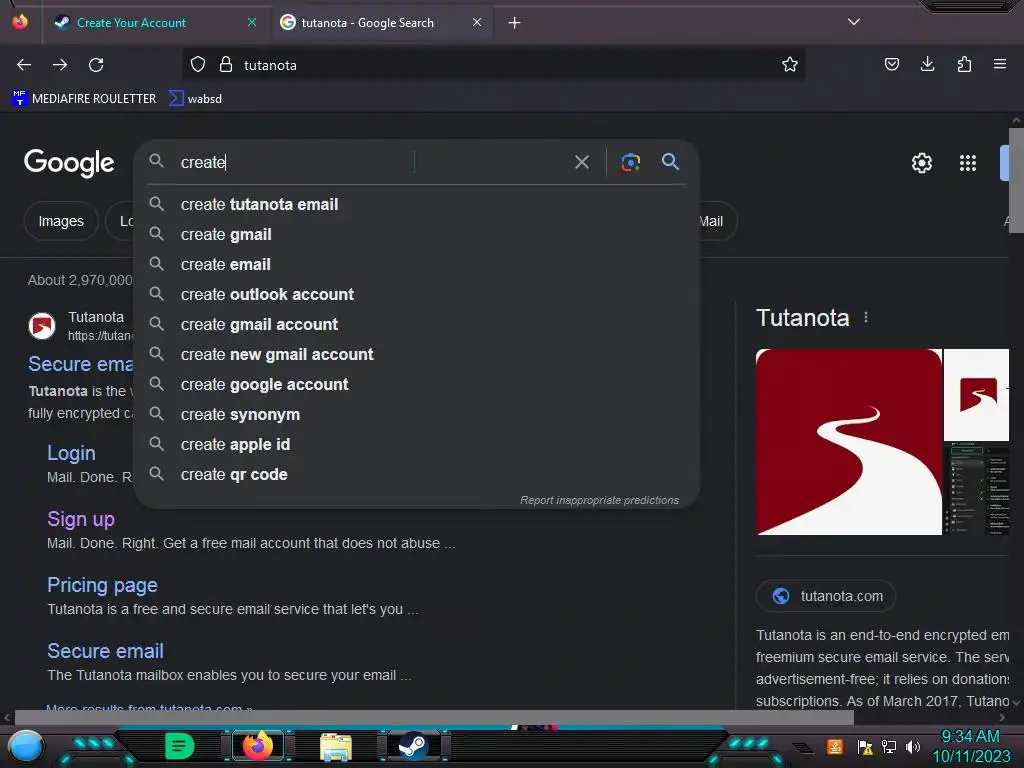Close the Create Your Account tab

(251, 22)
